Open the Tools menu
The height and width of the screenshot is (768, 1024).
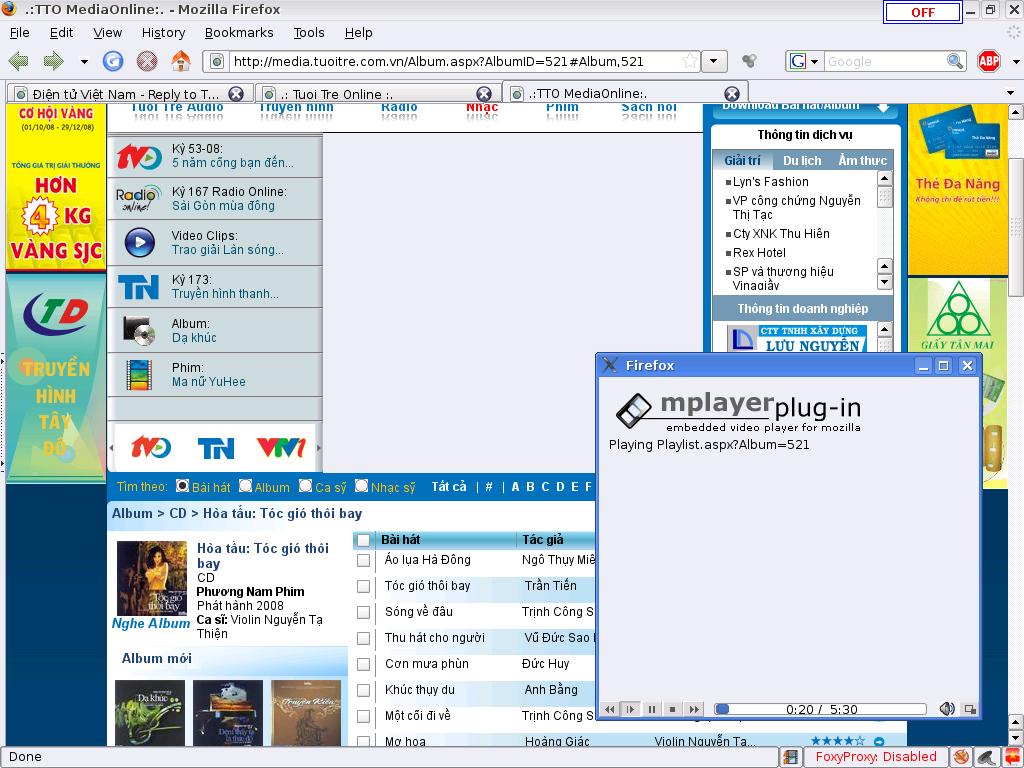(x=309, y=33)
